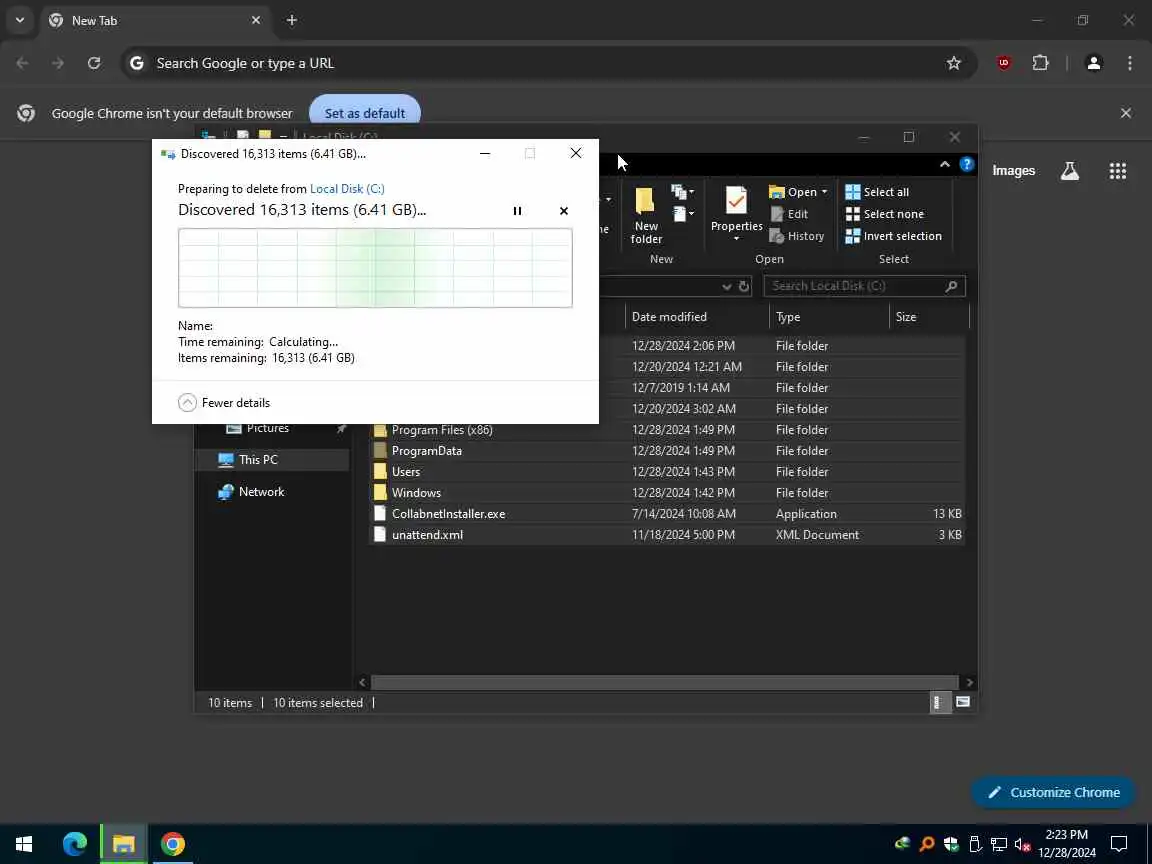Open Google Images link
Image resolution: width=1152 pixels, height=864 pixels.
[1014, 170]
